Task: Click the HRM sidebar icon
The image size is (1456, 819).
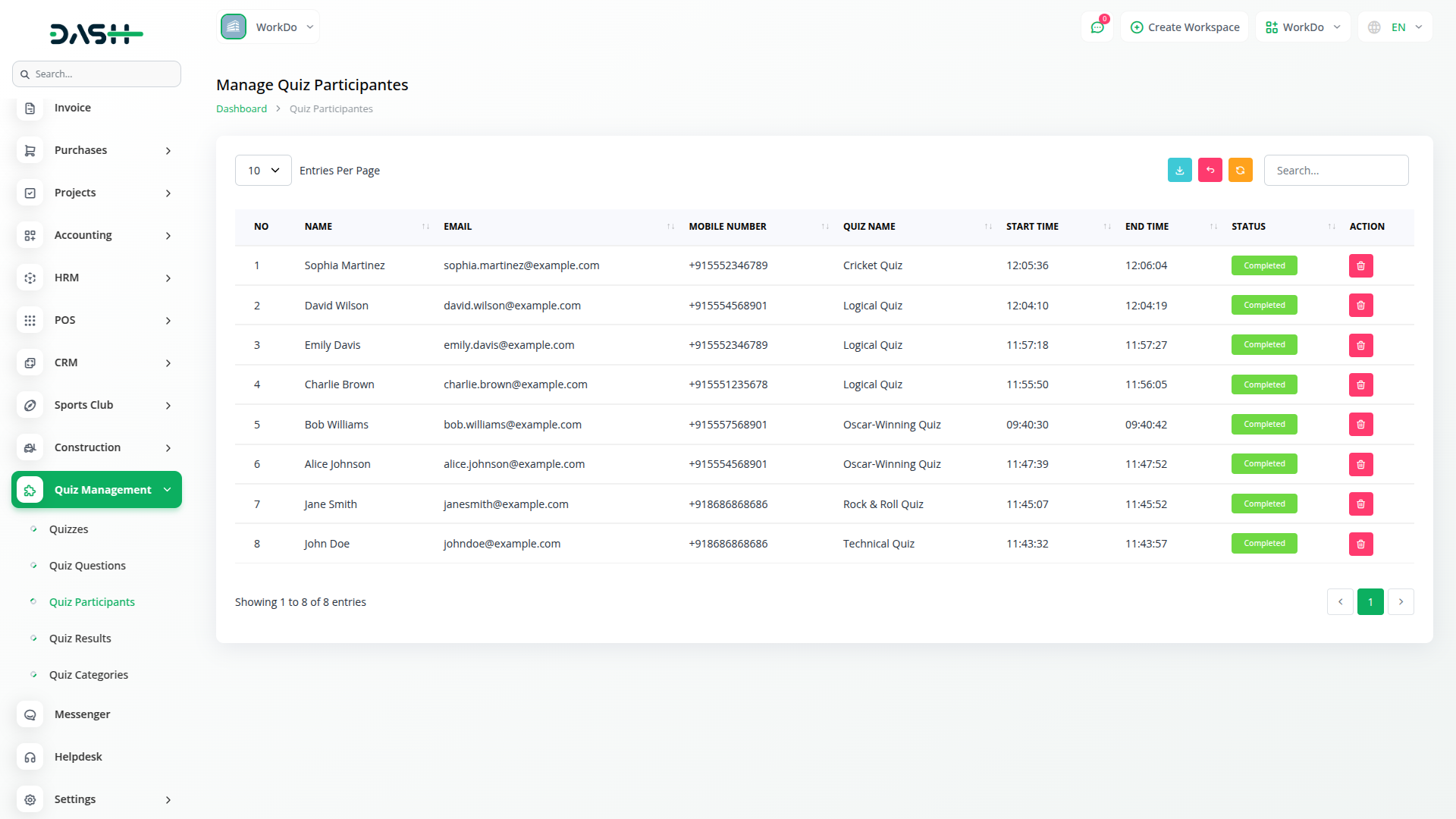Action: 30,278
